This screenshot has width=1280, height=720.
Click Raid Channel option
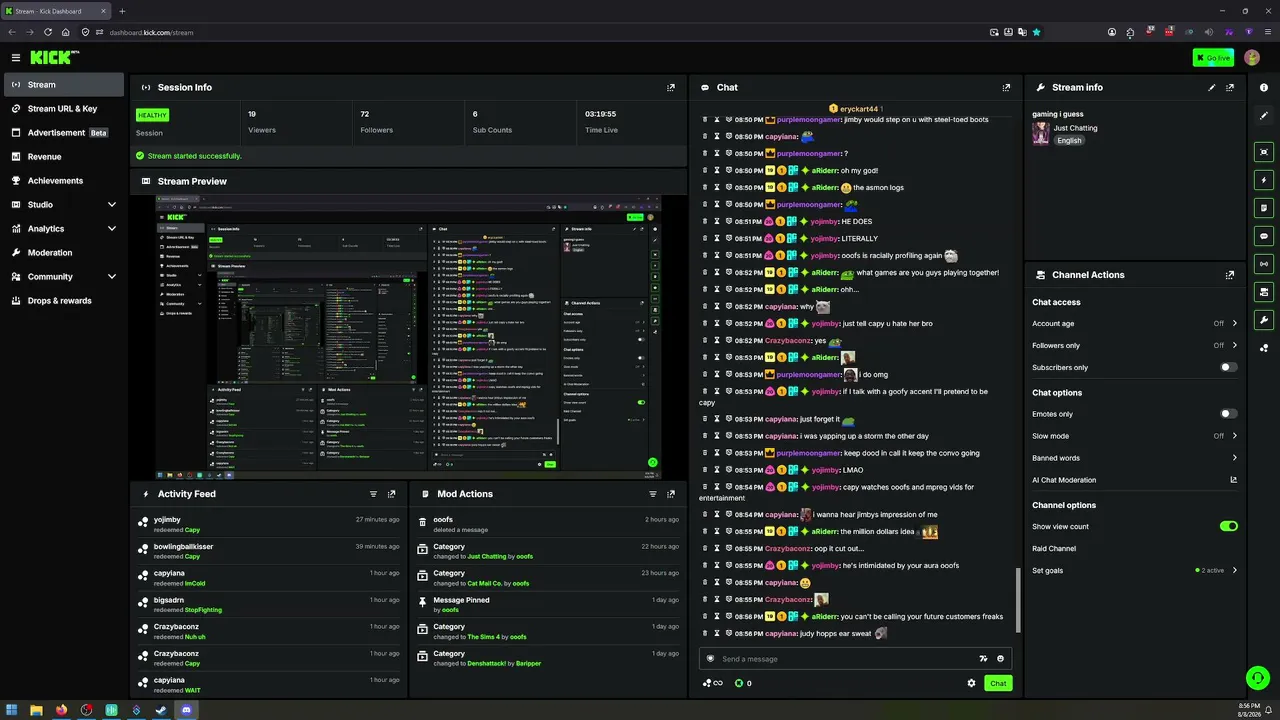tap(1054, 549)
